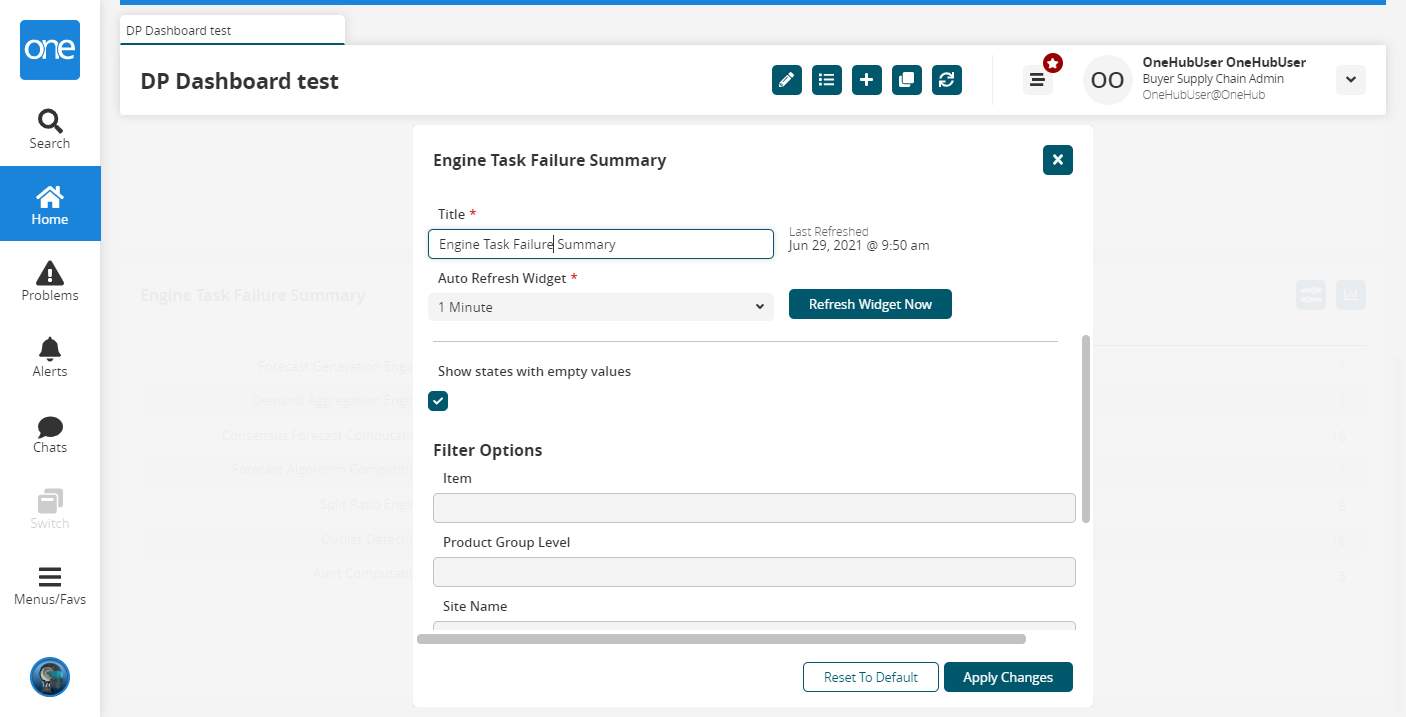Expand the user profile dropdown arrow
The width and height of the screenshot is (1406, 717).
tap(1351, 80)
